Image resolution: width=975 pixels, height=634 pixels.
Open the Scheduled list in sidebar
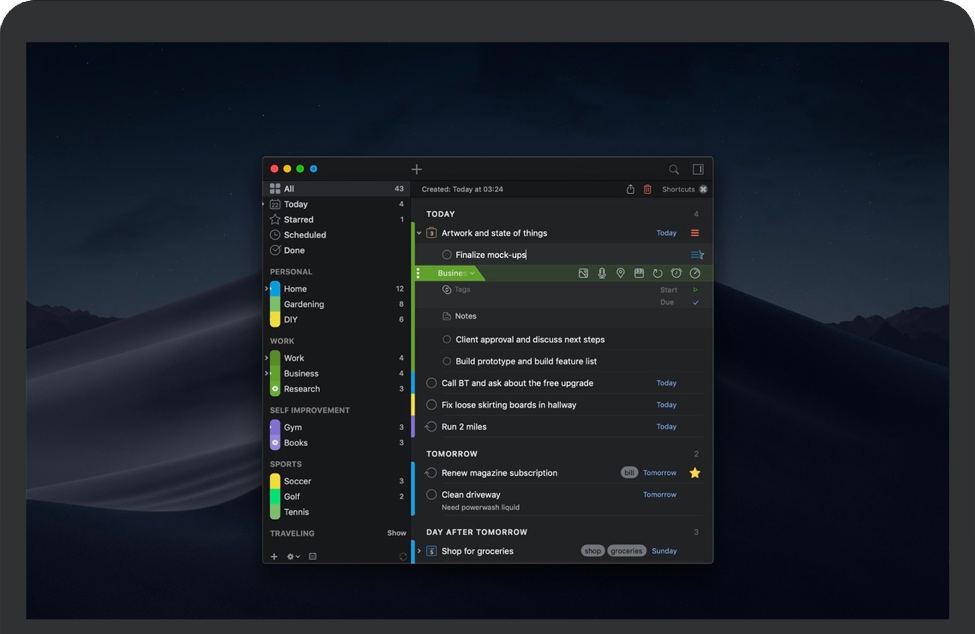(304, 235)
